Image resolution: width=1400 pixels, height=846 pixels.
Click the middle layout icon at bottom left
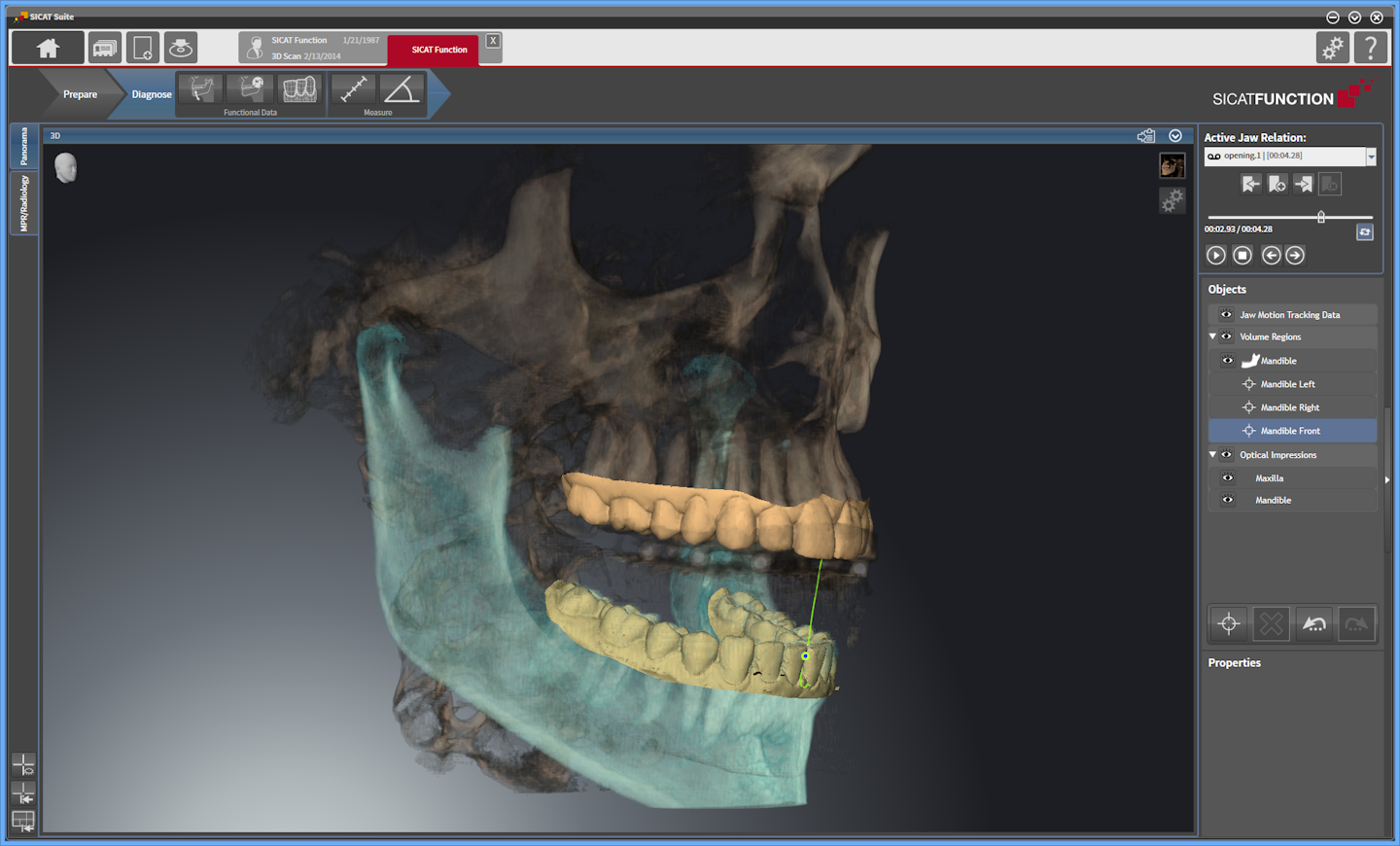click(23, 793)
